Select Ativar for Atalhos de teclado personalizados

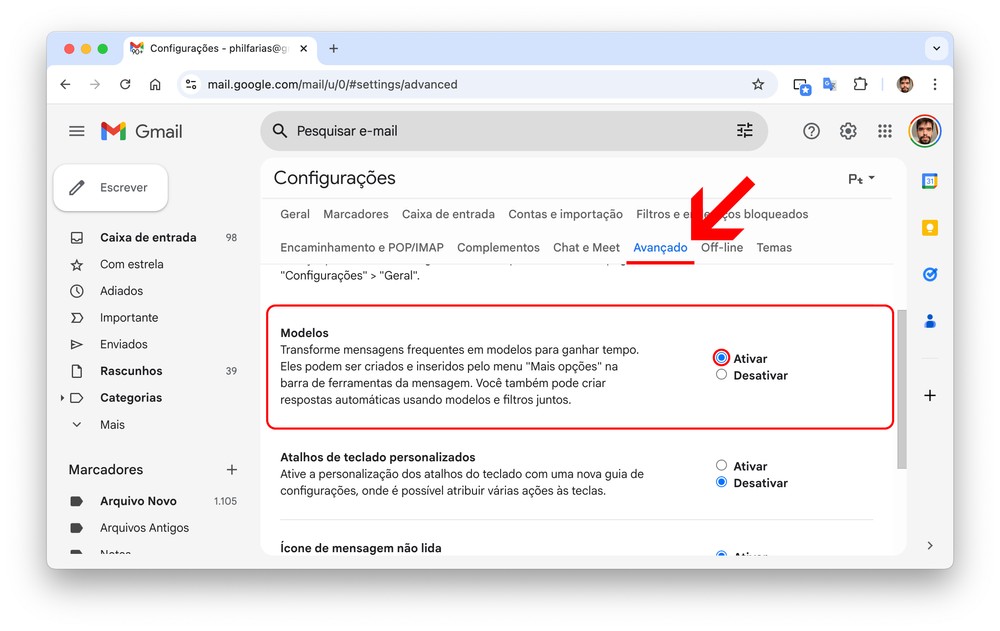pyautogui.click(x=721, y=465)
